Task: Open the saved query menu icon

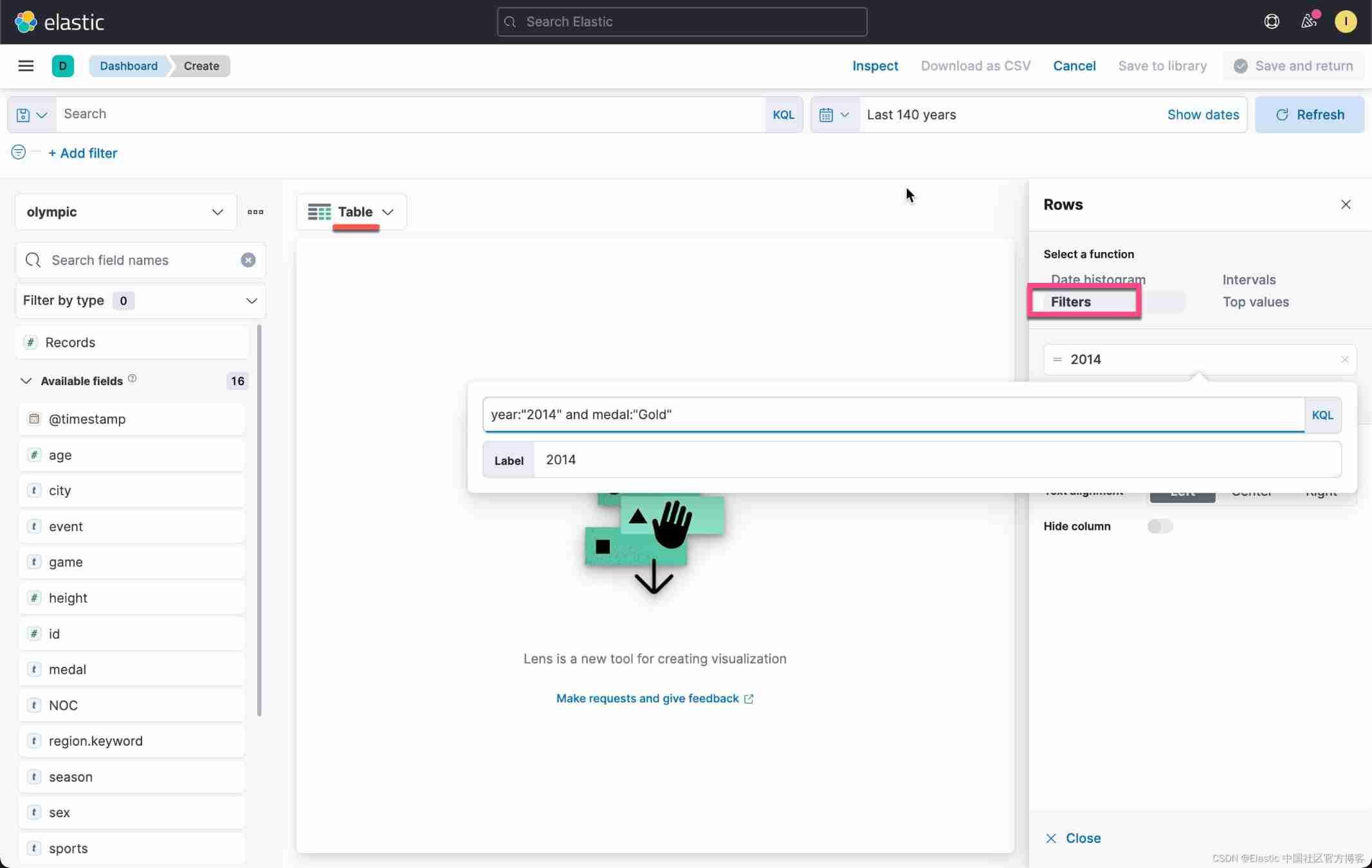Action: (32, 114)
